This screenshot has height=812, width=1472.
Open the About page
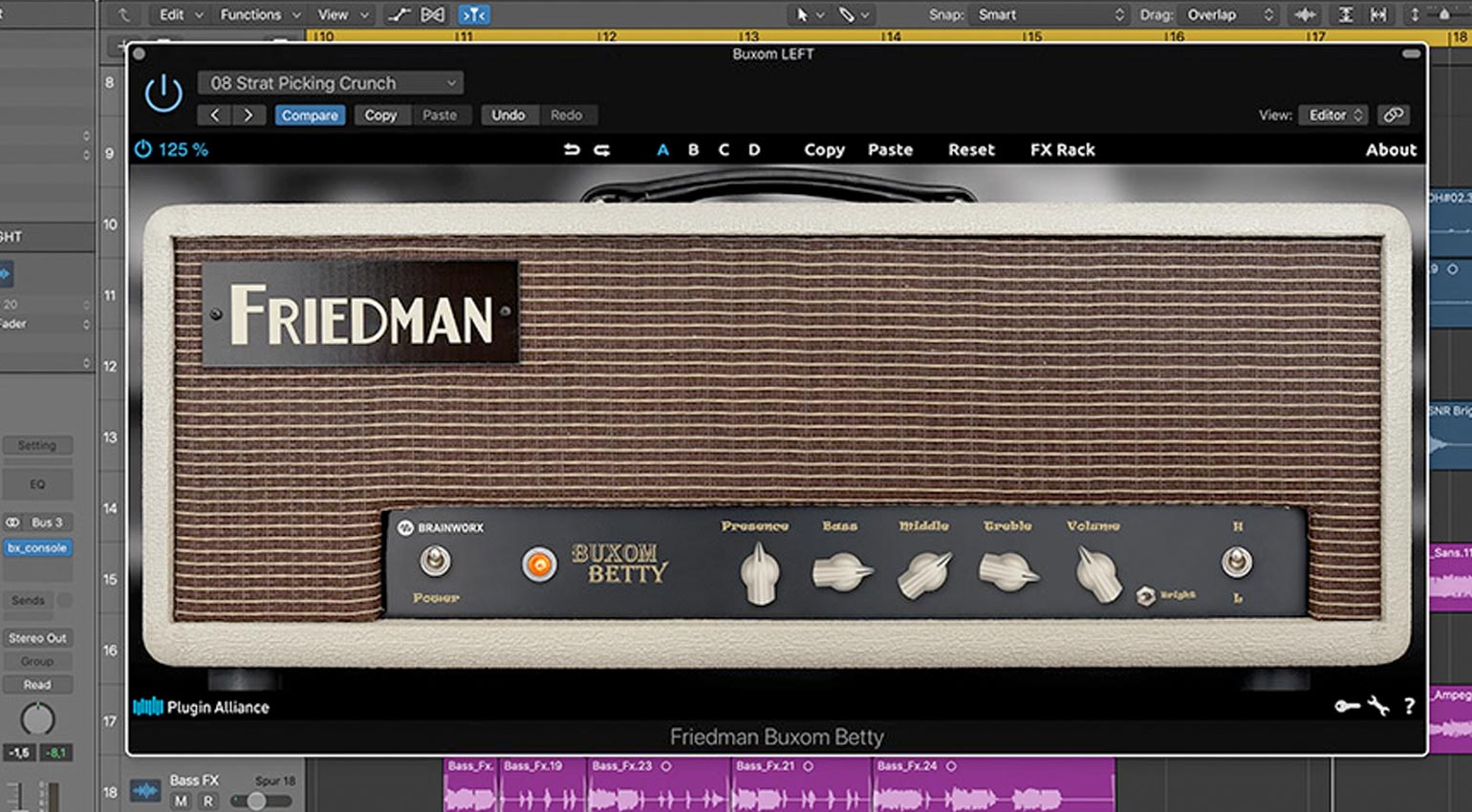1391,150
